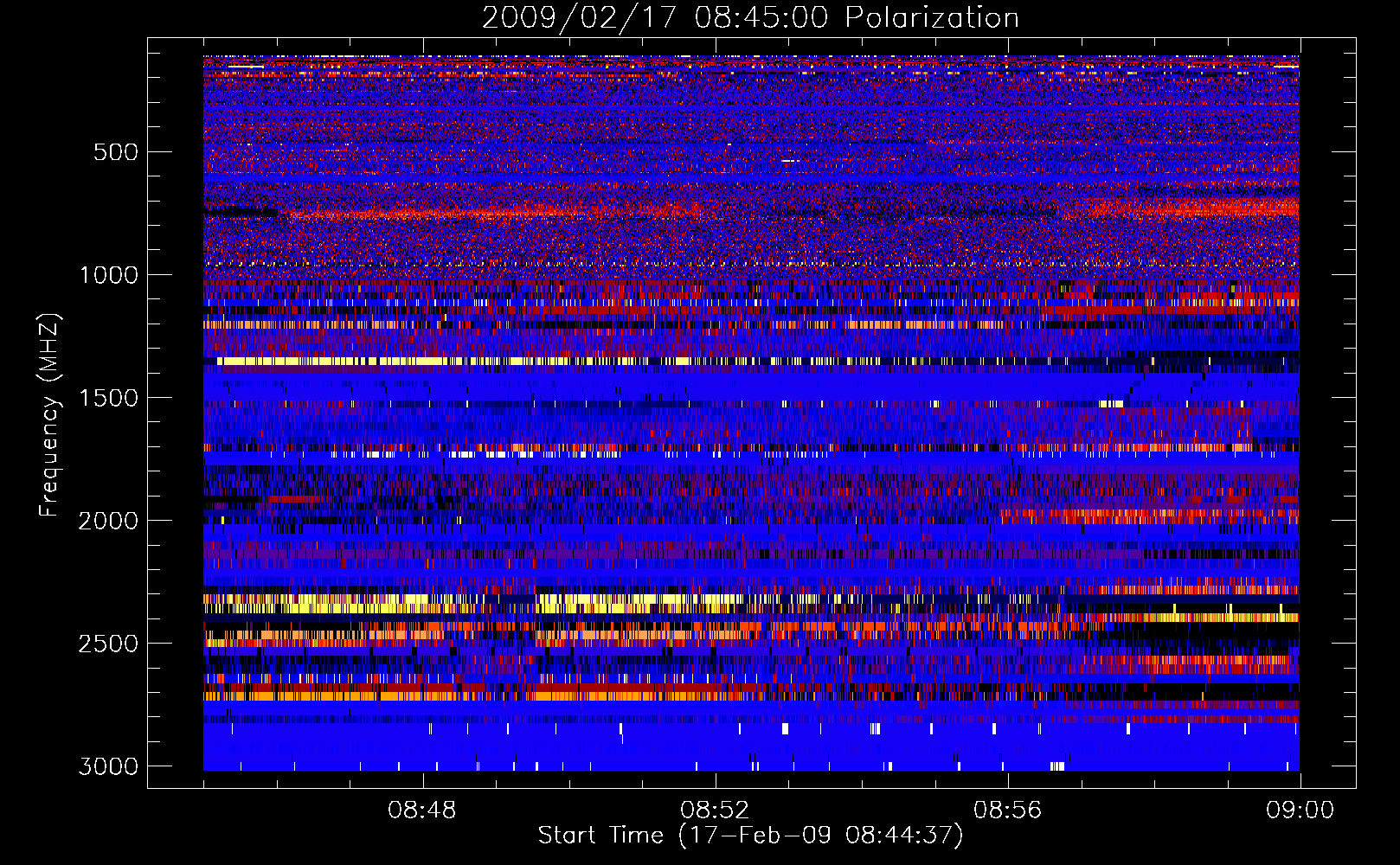Screen dimensions: 1400x865
Task: Click the '2500' frequency axis label
Action: coord(108,644)
